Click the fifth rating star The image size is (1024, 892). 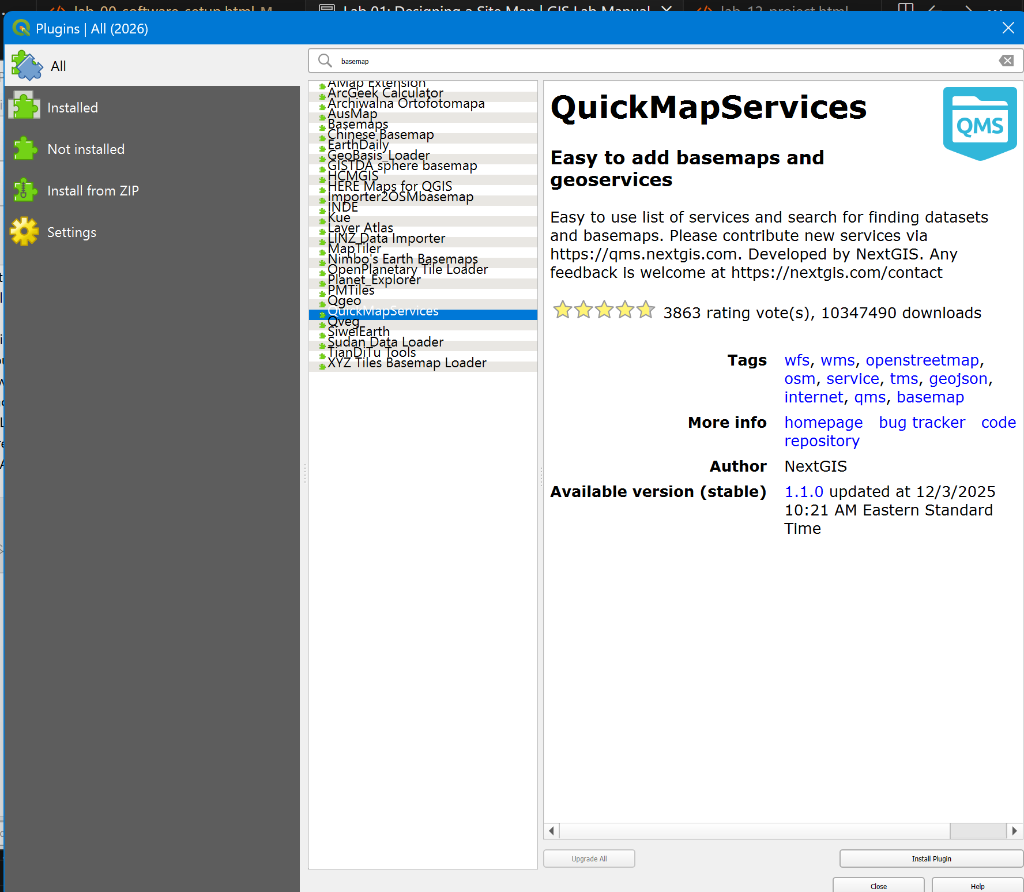(x=645, y=310)
